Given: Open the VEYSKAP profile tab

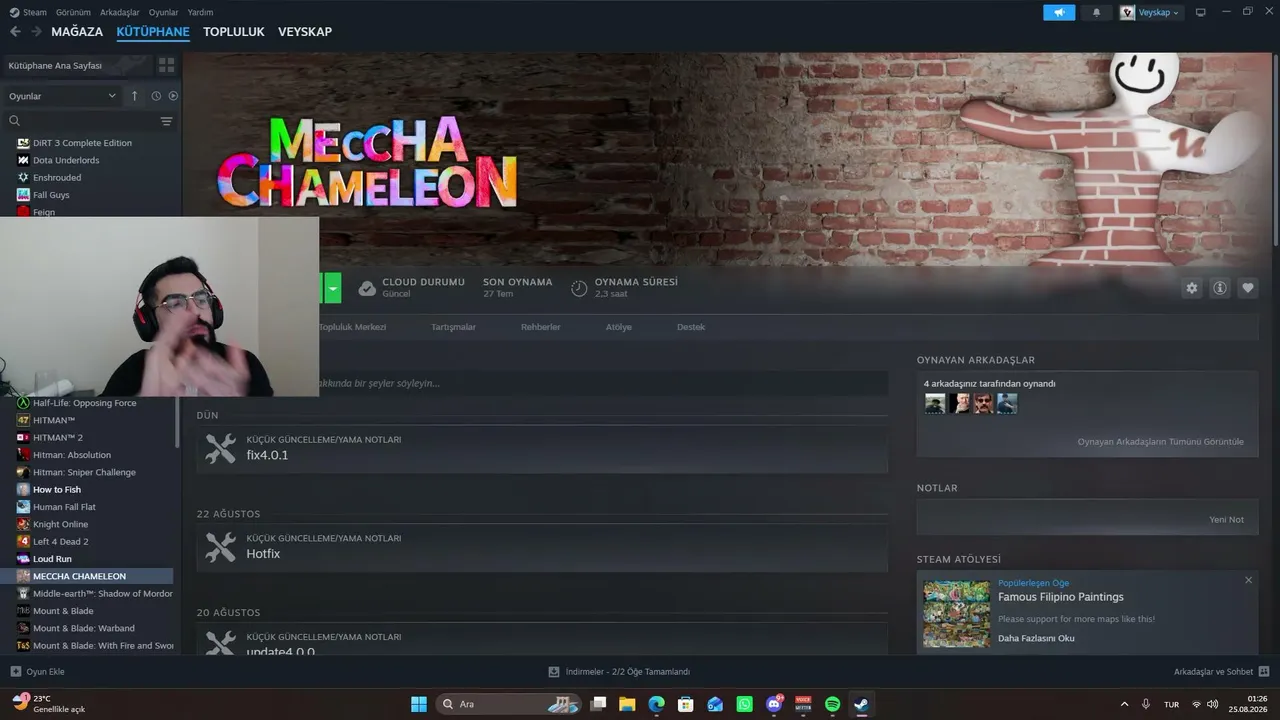Looking at the screenshot, I should click(x=305, y=32).
